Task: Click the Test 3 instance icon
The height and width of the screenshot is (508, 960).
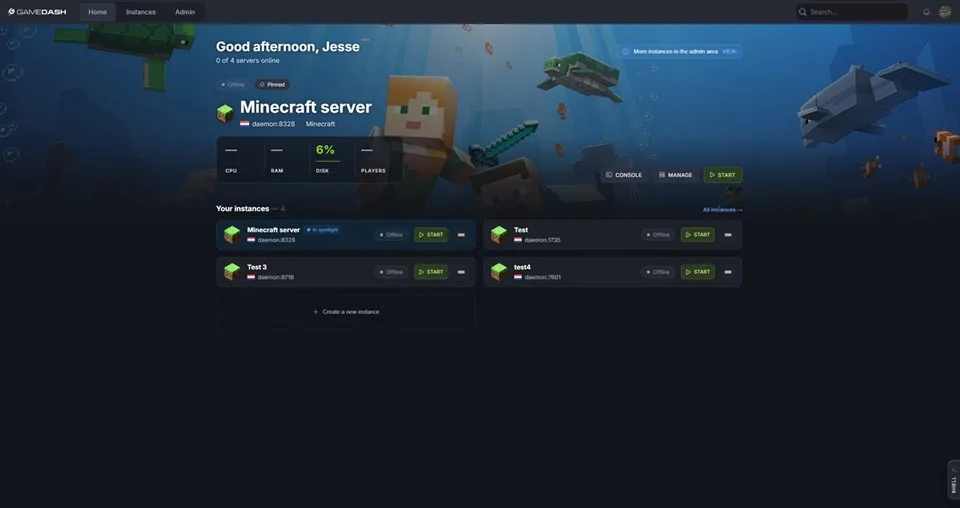Action: 231,272
